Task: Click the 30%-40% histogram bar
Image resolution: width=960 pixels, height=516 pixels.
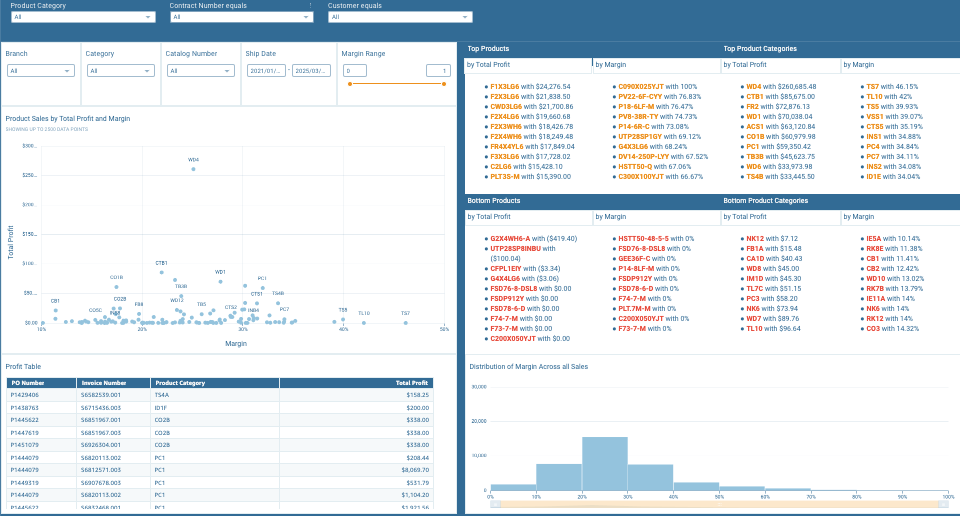Action: (650, 477)
